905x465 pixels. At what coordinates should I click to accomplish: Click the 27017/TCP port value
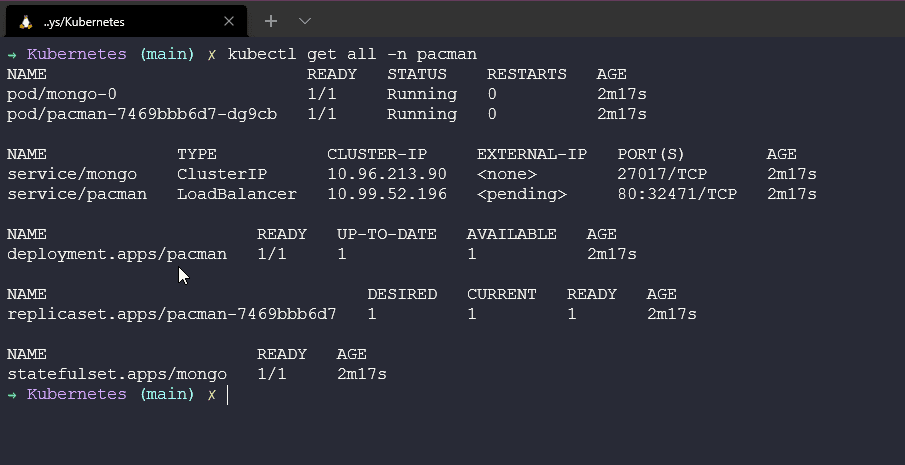(662, 174)
